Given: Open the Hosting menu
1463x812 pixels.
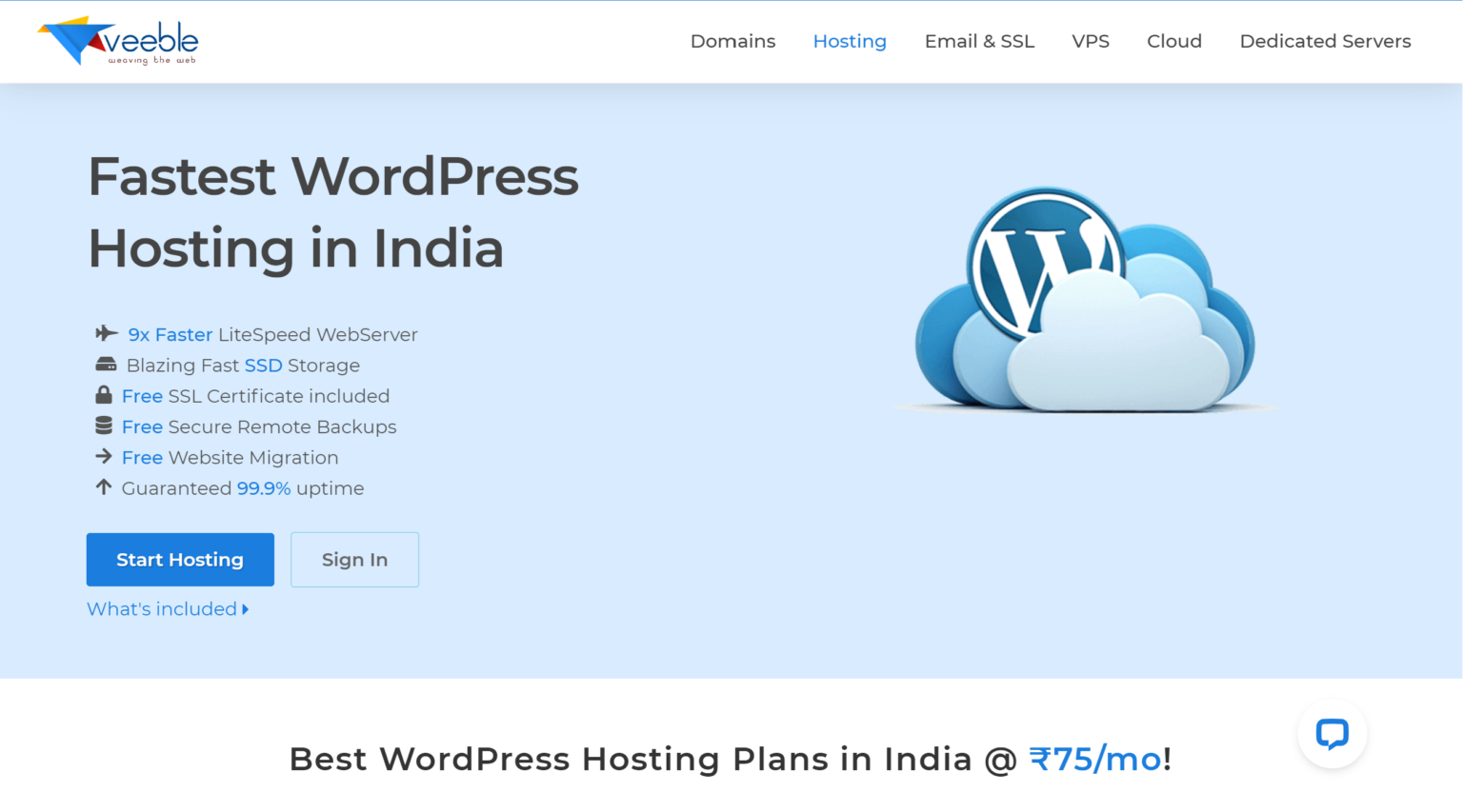Looking at the screenshot, I should click(850, 41).
